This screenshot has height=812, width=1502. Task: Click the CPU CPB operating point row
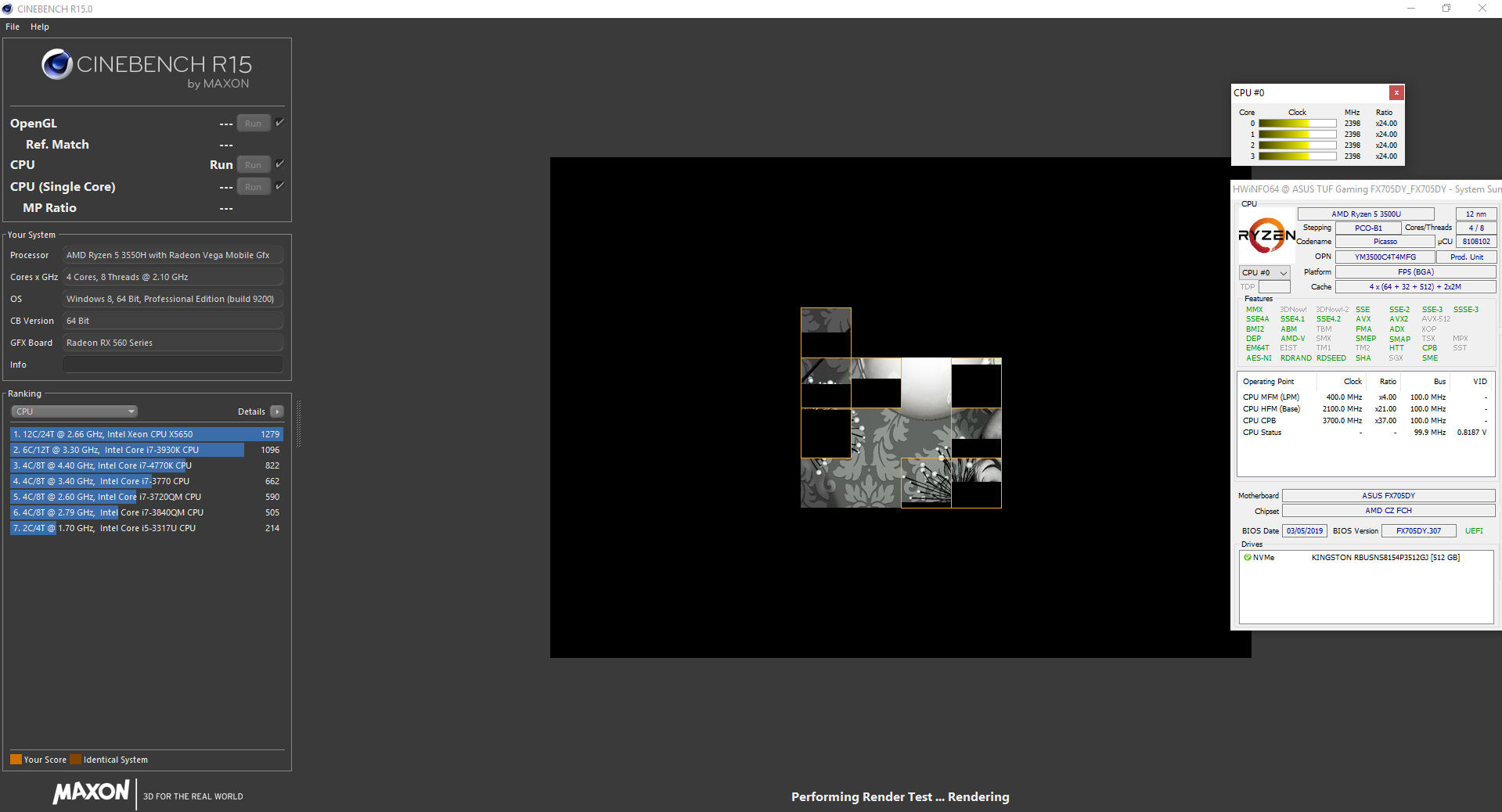[1365, 421]
